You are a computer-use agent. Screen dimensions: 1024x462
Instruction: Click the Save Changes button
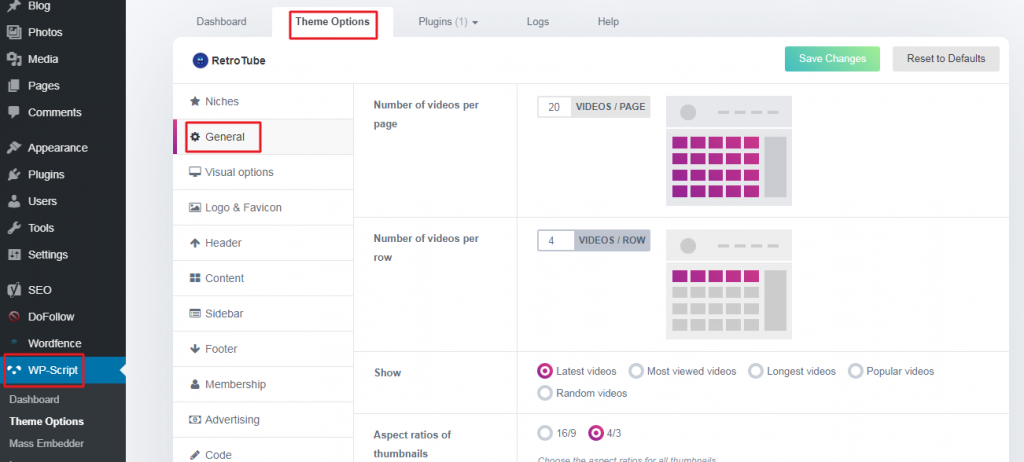(x=832, y=59)
